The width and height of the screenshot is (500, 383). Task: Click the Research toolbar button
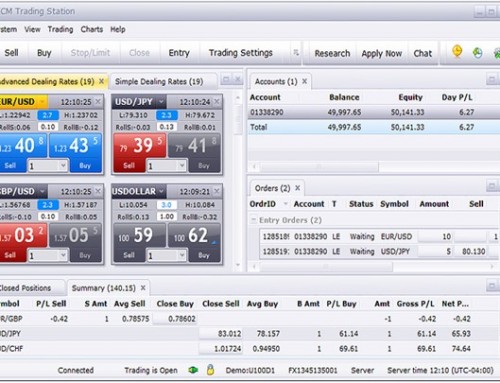pos(332,53)
